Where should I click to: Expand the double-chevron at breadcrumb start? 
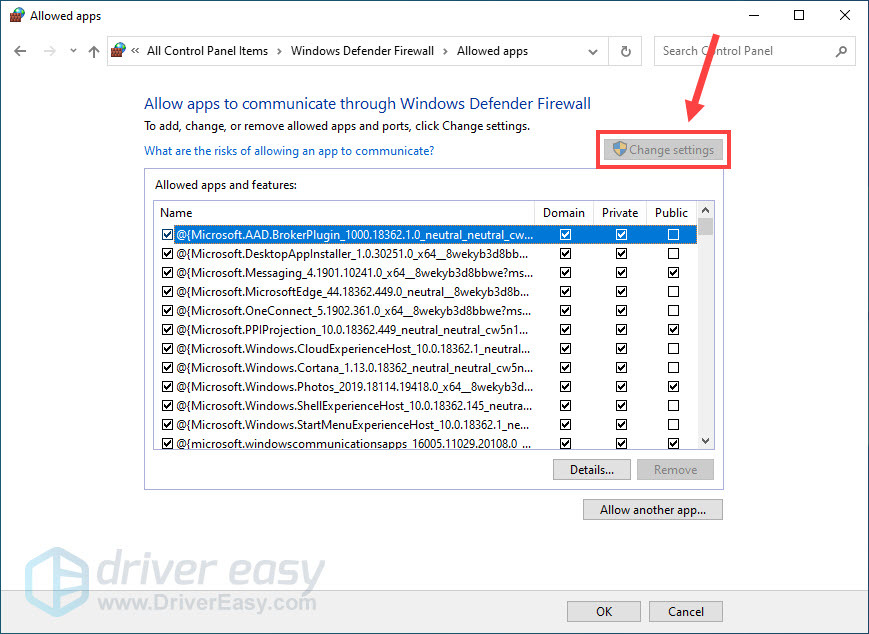[135, 51]
